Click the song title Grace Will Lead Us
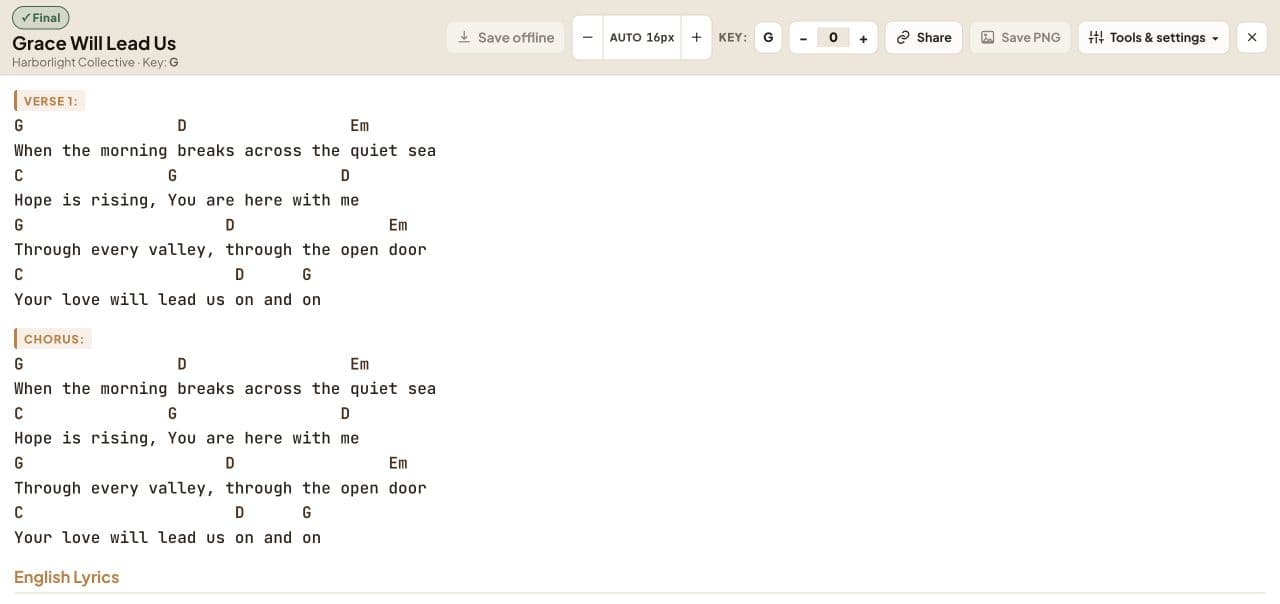The width and height of the screenshot is (1280, 604). click(94, 43)
